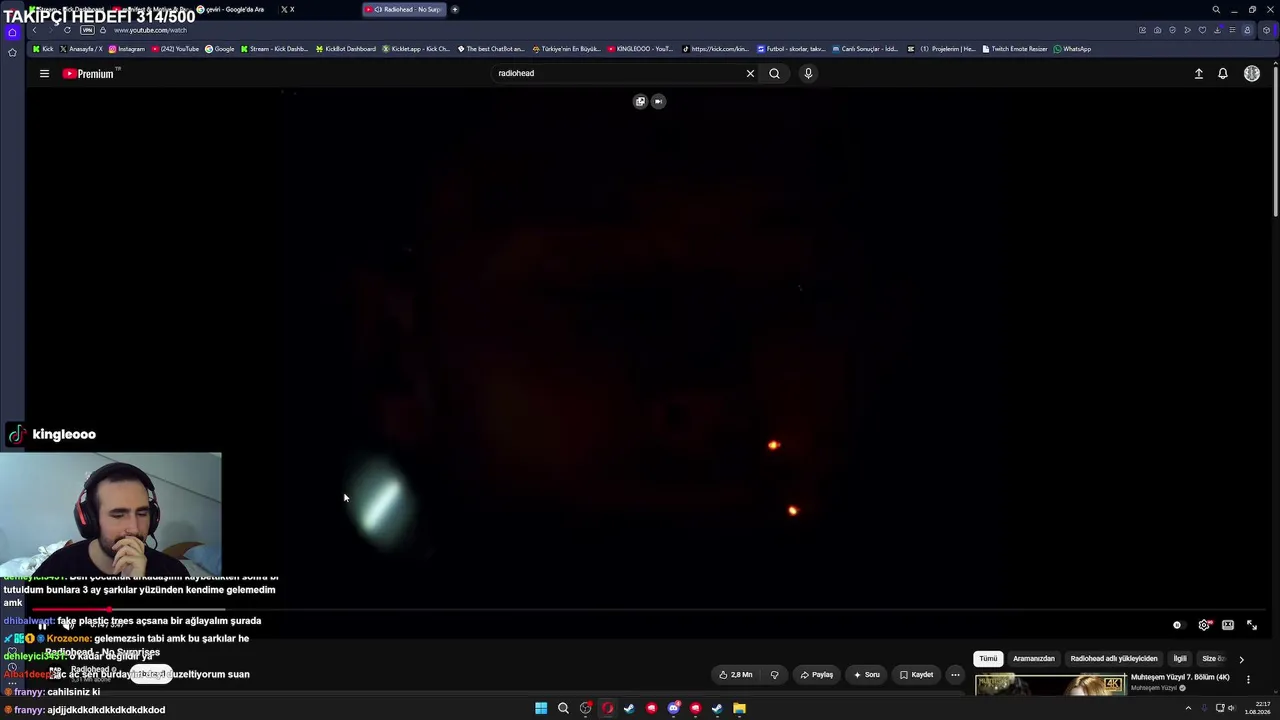Viewport: 1280px width, 720px height.
Task: Select the Aramanızdan filter chip
Action: click(x=1034, y=659)
